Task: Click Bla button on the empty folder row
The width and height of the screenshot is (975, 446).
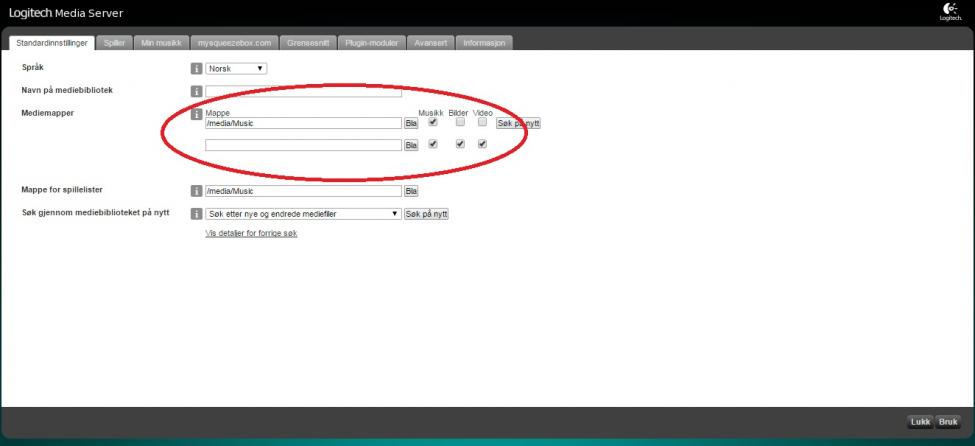Action: pyautogui.click(x=411, y=145)
